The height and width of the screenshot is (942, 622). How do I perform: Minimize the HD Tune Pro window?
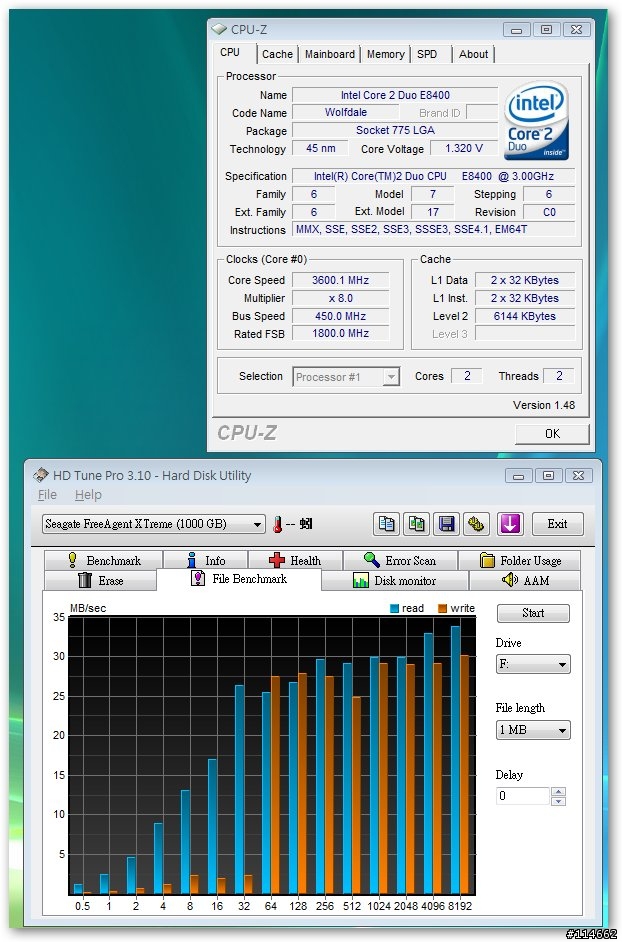[x=519, y=476]
